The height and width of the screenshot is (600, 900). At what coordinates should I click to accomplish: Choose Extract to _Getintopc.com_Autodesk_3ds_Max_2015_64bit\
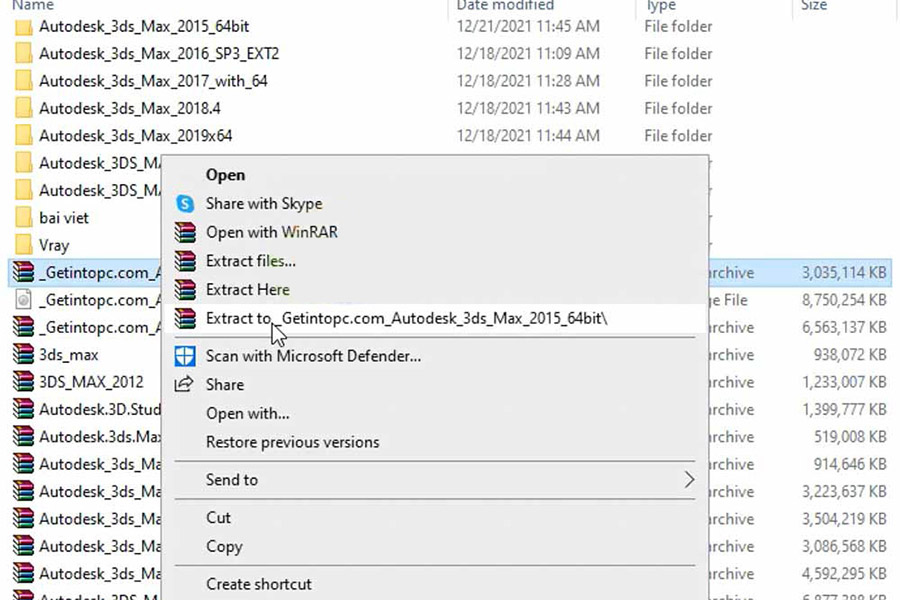click(406, 319)
